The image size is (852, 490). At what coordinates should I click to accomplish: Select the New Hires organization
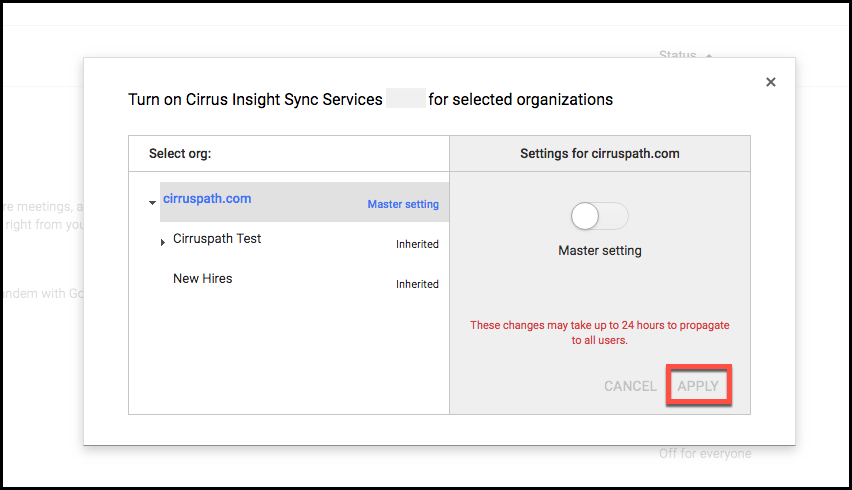(203, 279)
